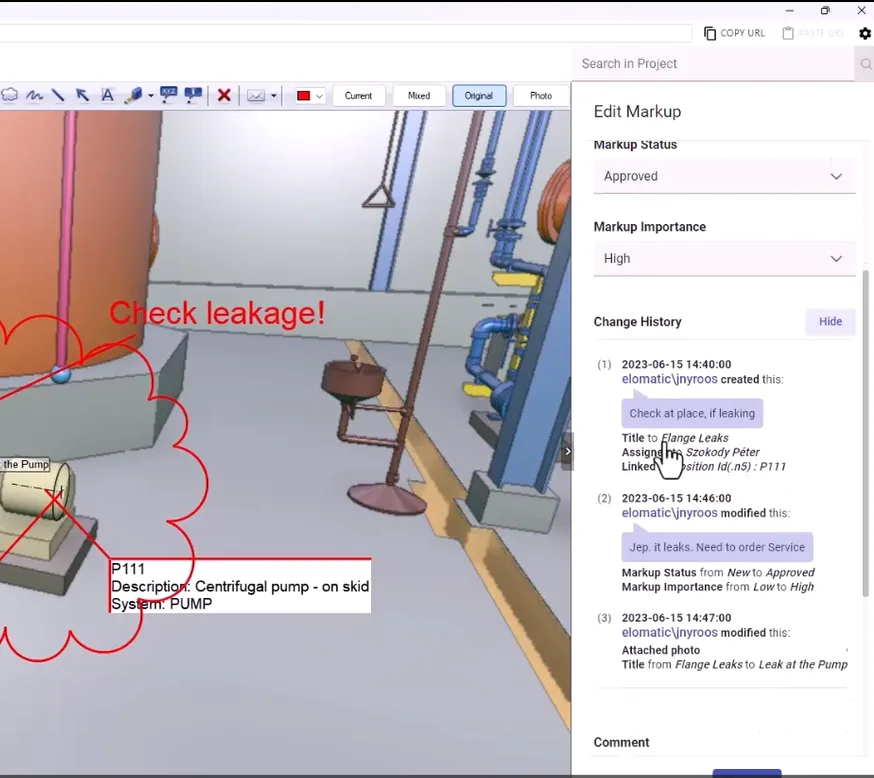Hide the Change History section
This screenshot has height=778, width=874.
[830, 322]
